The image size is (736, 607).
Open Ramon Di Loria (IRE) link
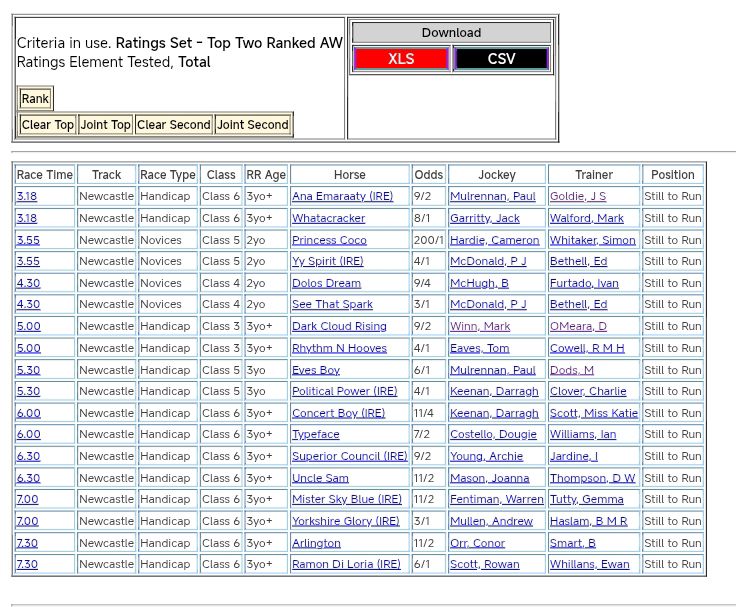(346, 564)
